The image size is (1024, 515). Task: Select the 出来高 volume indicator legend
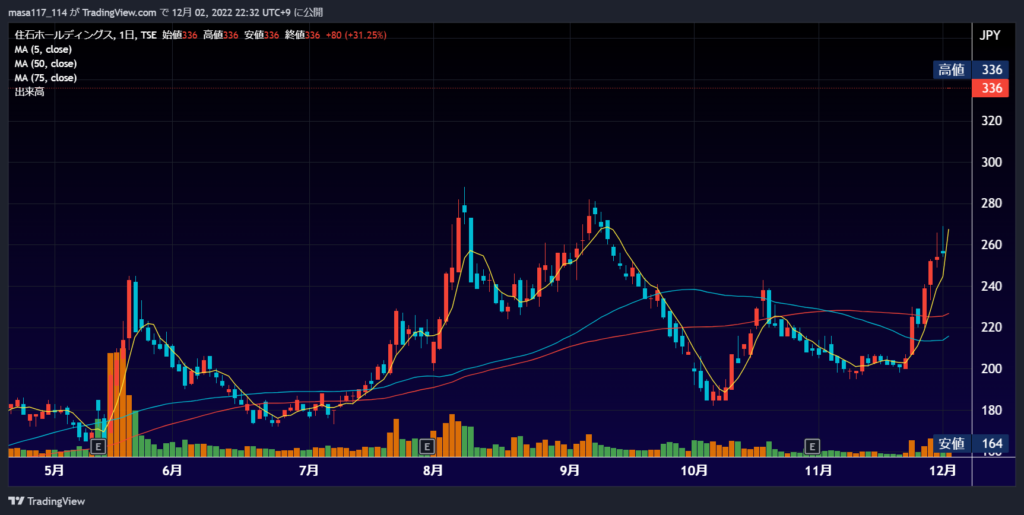29,92
